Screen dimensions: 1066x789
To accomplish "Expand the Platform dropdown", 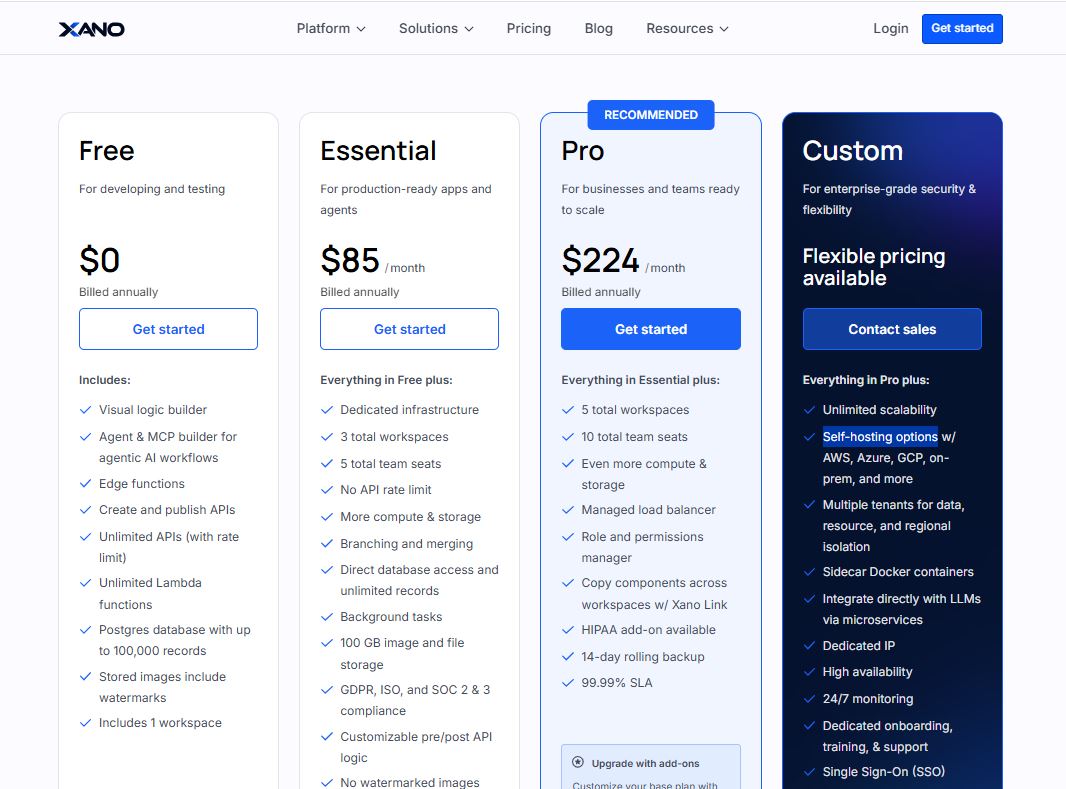I will 331,29.
